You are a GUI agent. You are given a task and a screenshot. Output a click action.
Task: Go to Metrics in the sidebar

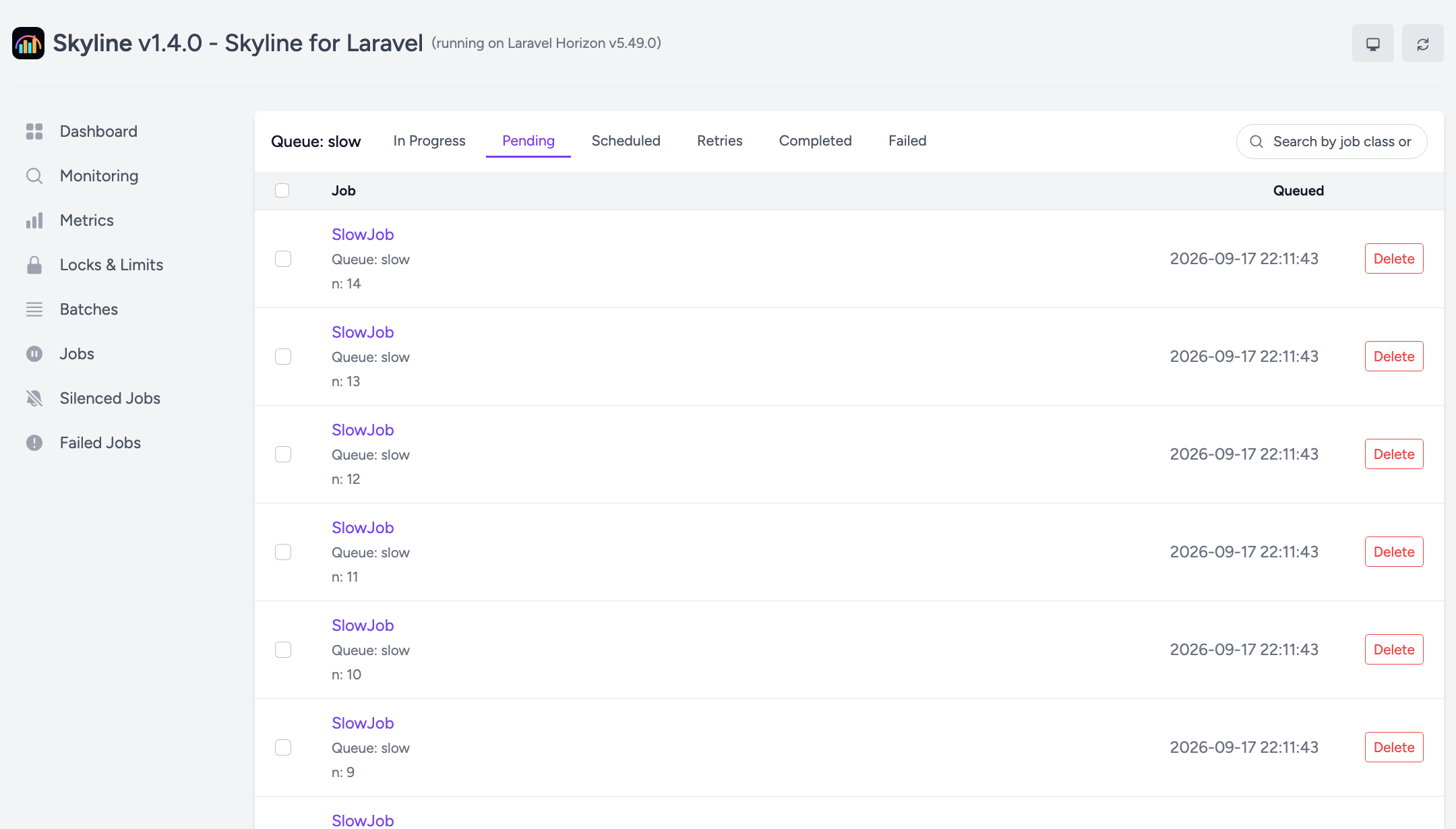click(87, 220)
